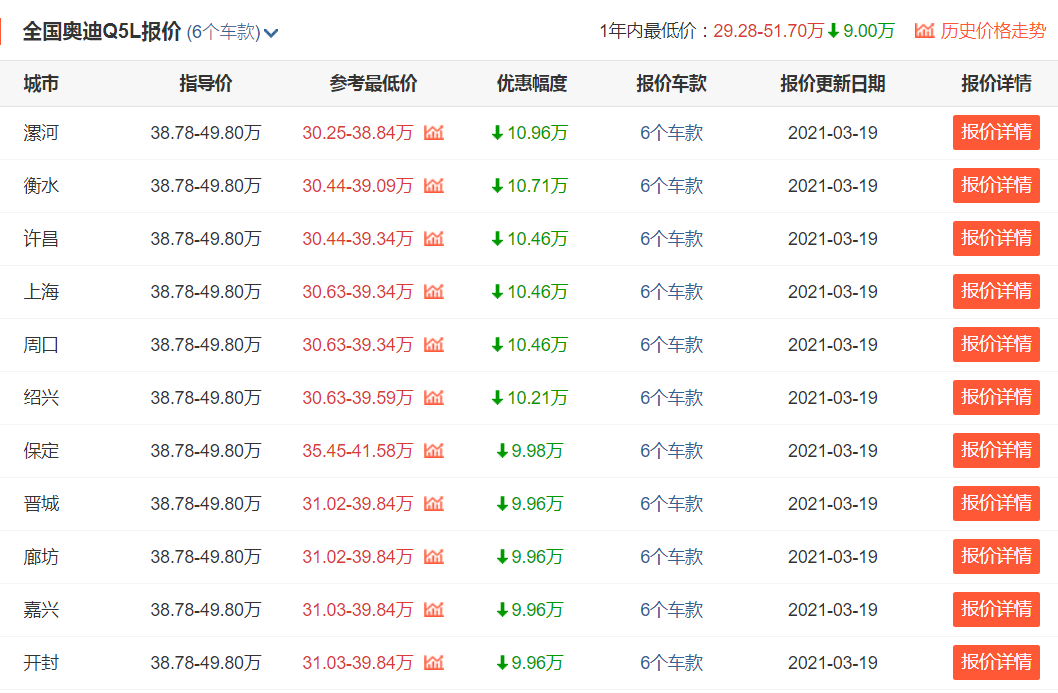Click 报价详情 button for 嘉兴

[x=996, y=610]
